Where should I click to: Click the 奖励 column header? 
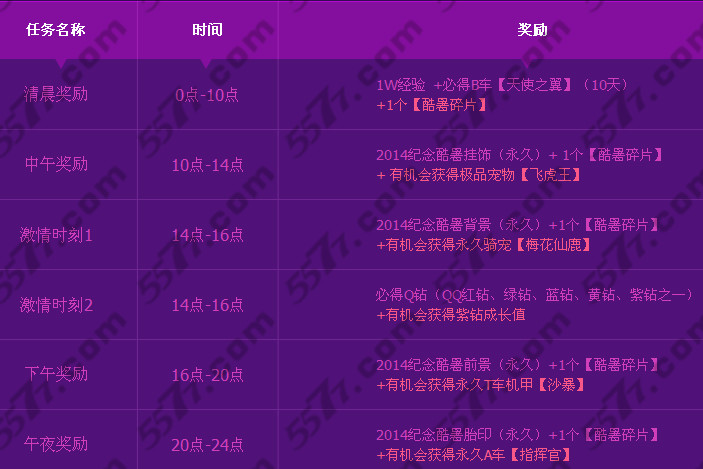(x=532, y=30)
